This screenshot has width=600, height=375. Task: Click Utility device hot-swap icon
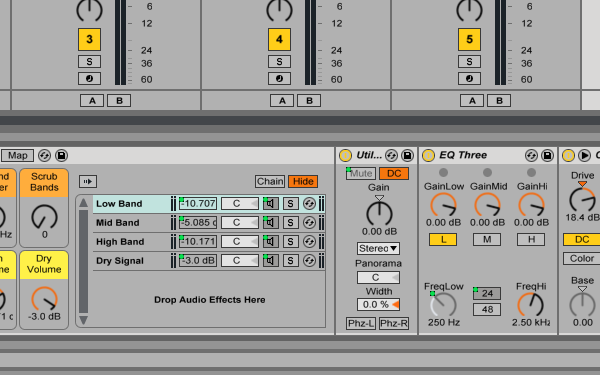pyautogui.click(x=391, y=155)
